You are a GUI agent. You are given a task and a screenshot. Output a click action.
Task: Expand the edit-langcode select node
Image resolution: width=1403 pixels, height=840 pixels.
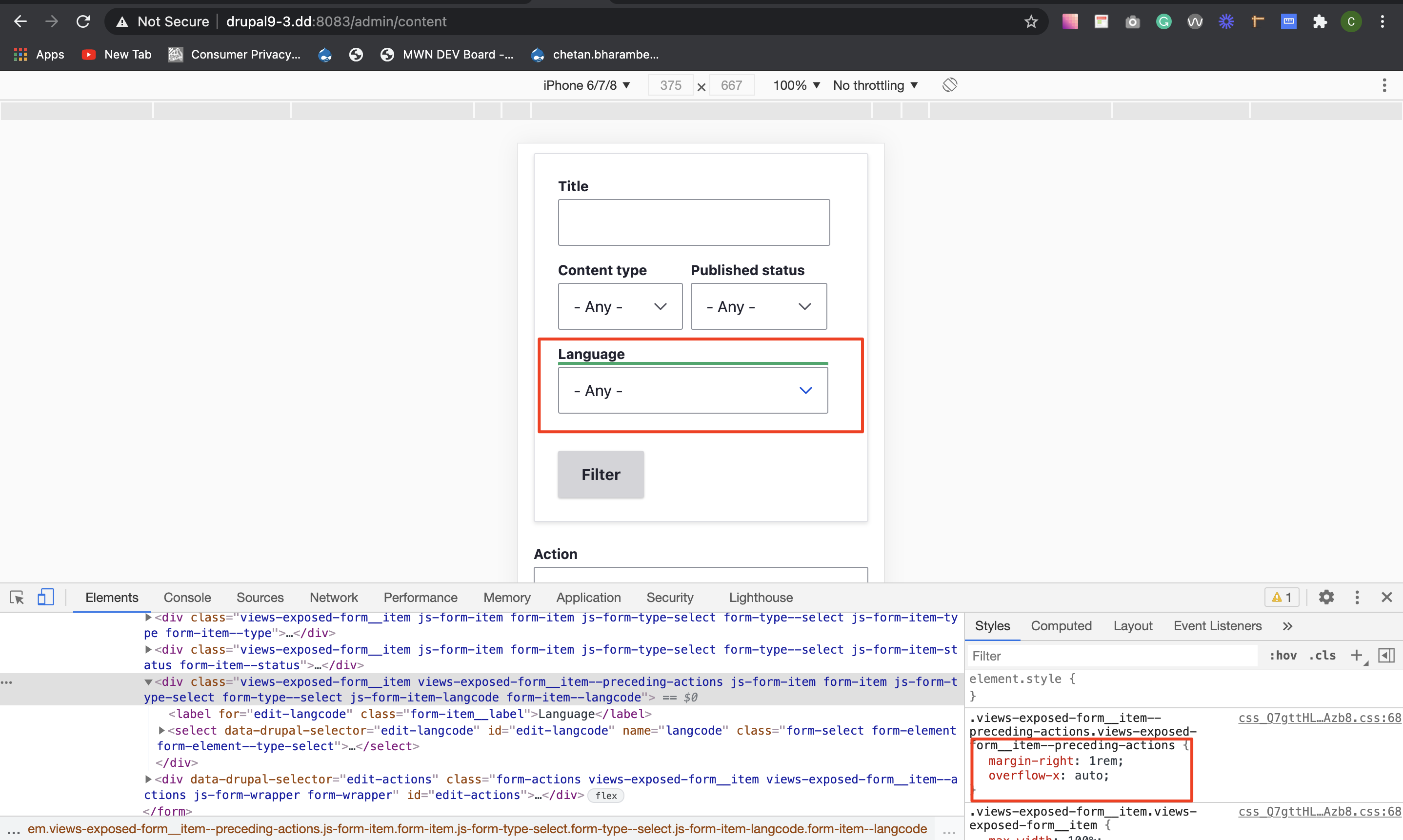click(161, 730)
